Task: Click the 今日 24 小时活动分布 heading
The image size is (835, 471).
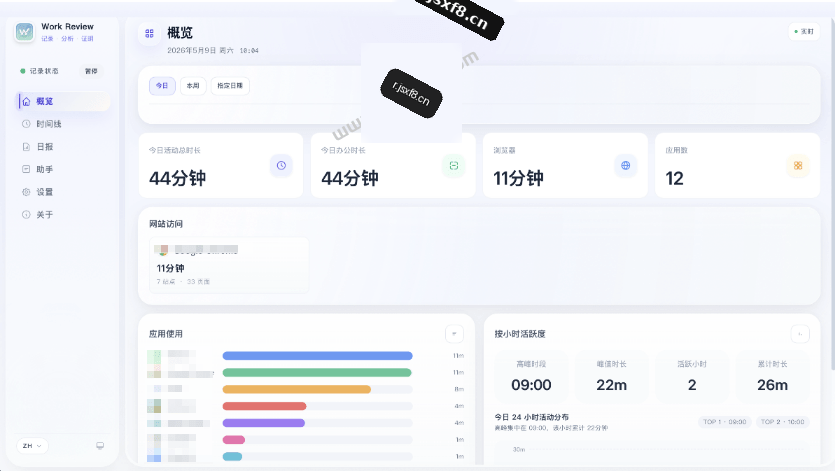Action: click(x=531, y=417)
